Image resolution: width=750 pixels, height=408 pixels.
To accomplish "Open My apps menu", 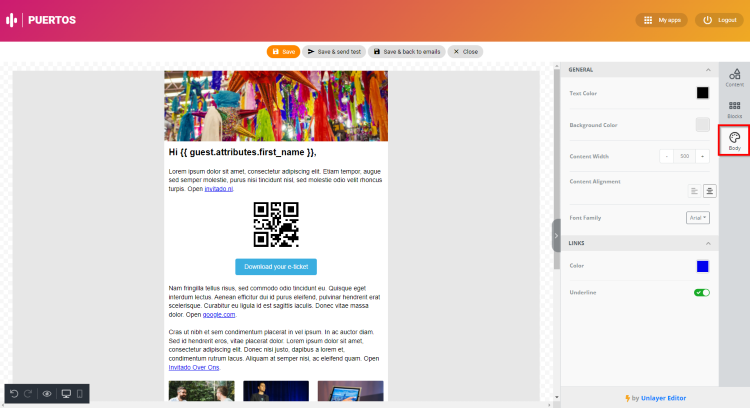I will [x=662, y=20].
